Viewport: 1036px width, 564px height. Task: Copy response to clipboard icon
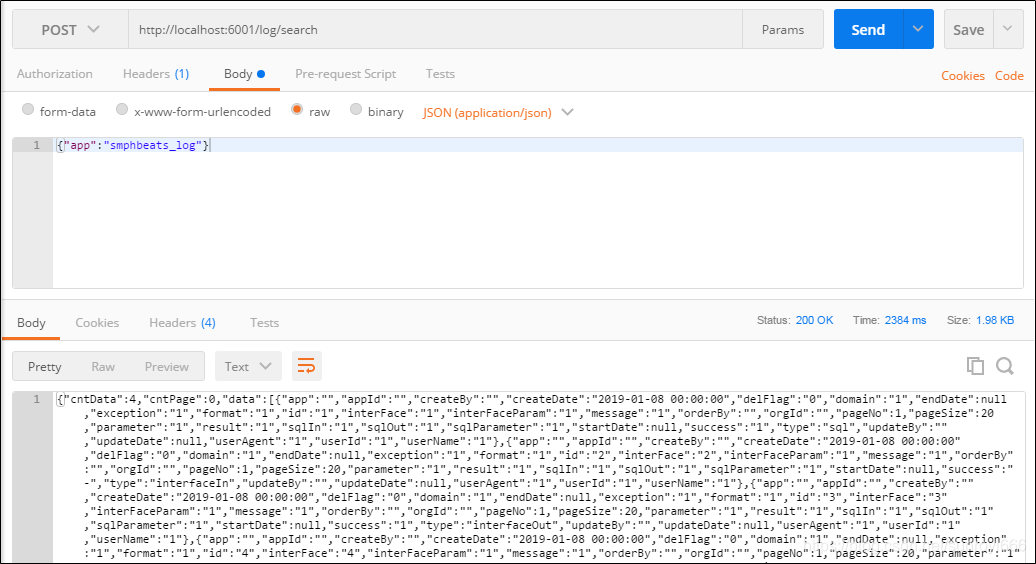pos(975,366)
